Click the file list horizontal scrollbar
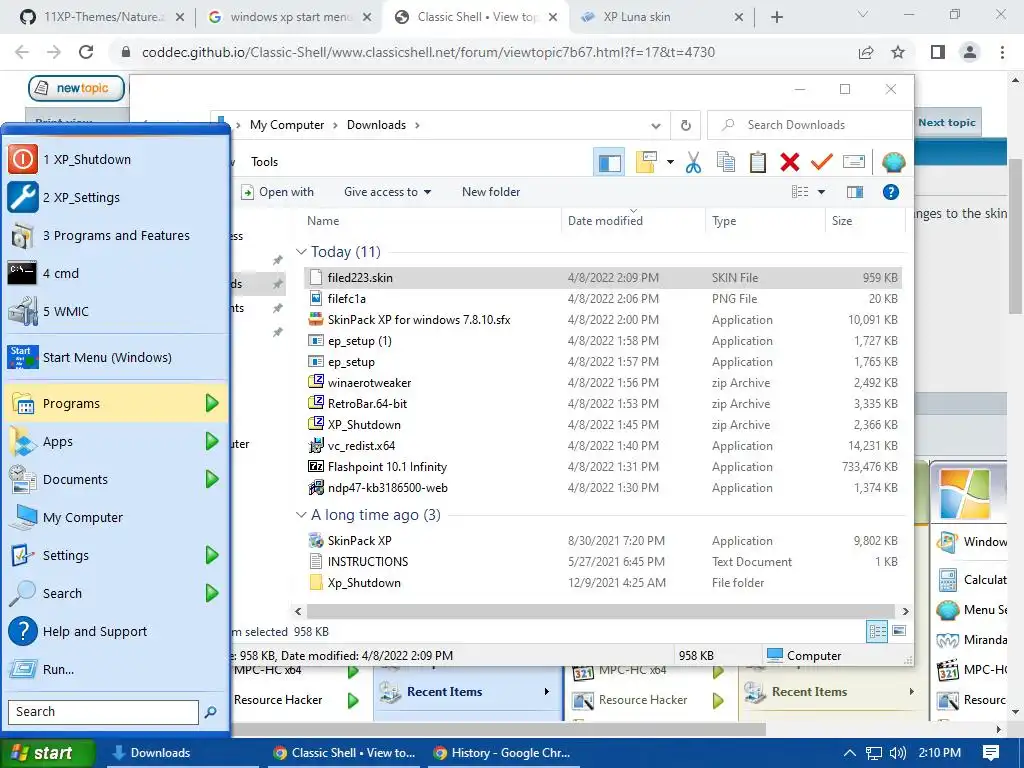 pos(601,611)
